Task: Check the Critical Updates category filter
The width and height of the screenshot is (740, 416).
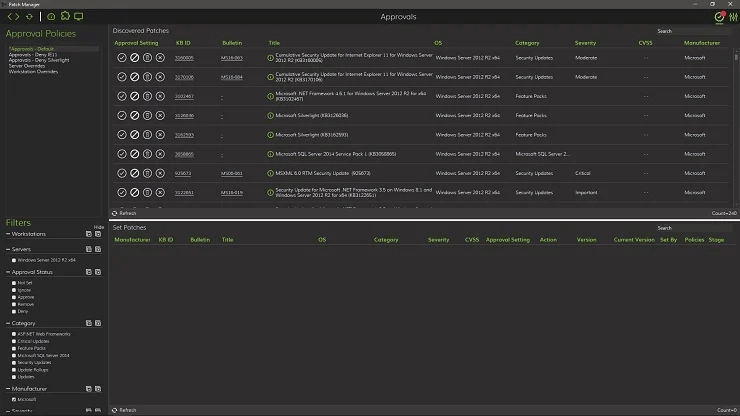Action: [14, 341]
